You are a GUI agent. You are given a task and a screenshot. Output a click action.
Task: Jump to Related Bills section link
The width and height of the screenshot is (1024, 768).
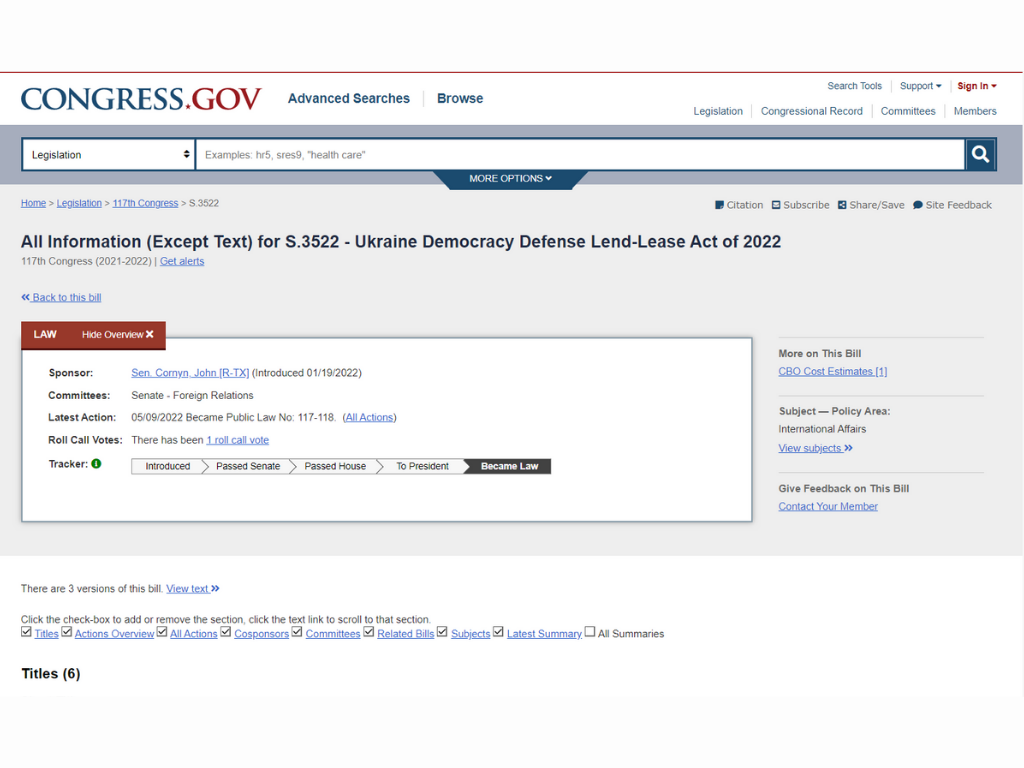coord(406,633)
